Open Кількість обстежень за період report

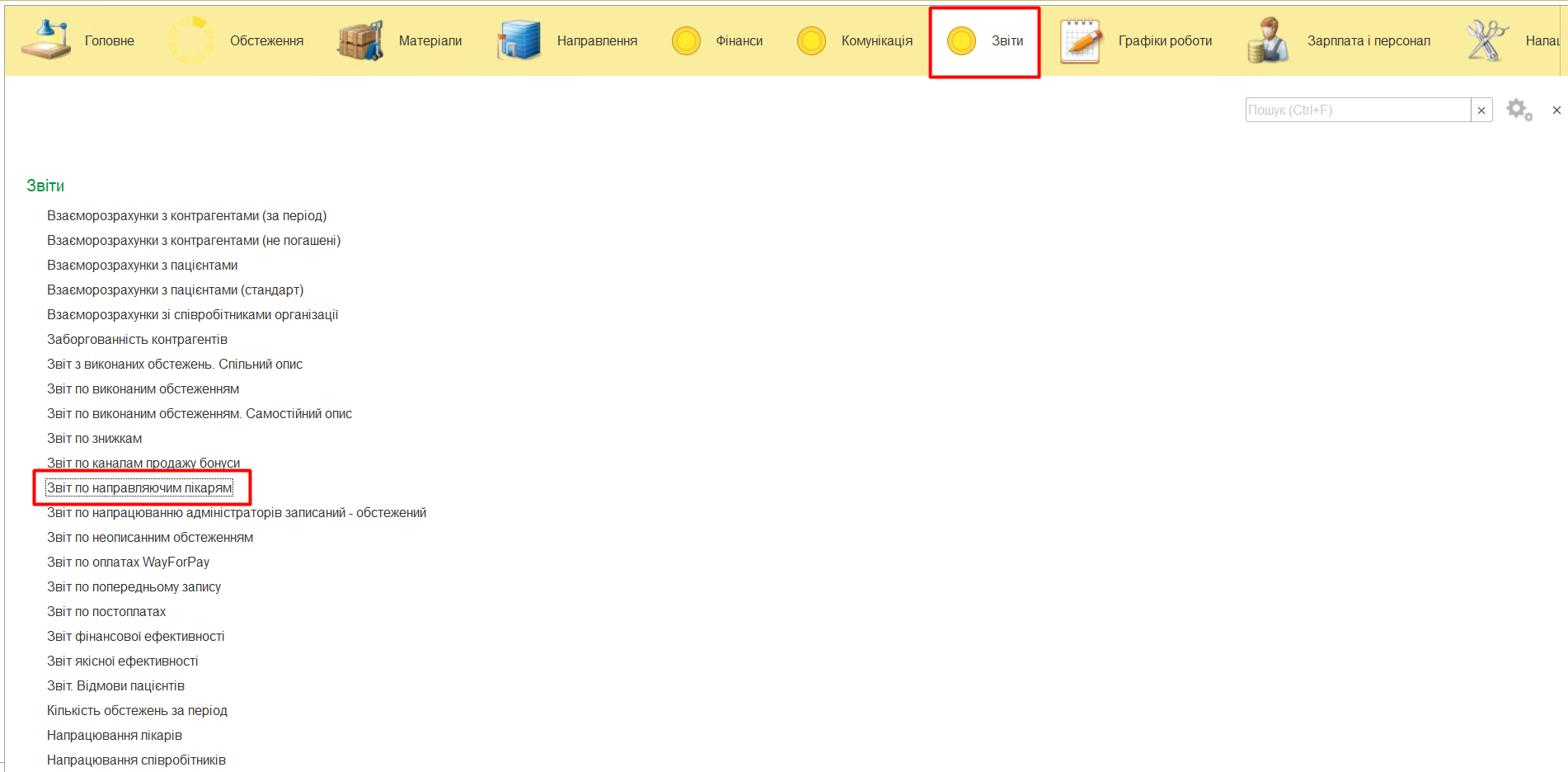click(137, 711)
